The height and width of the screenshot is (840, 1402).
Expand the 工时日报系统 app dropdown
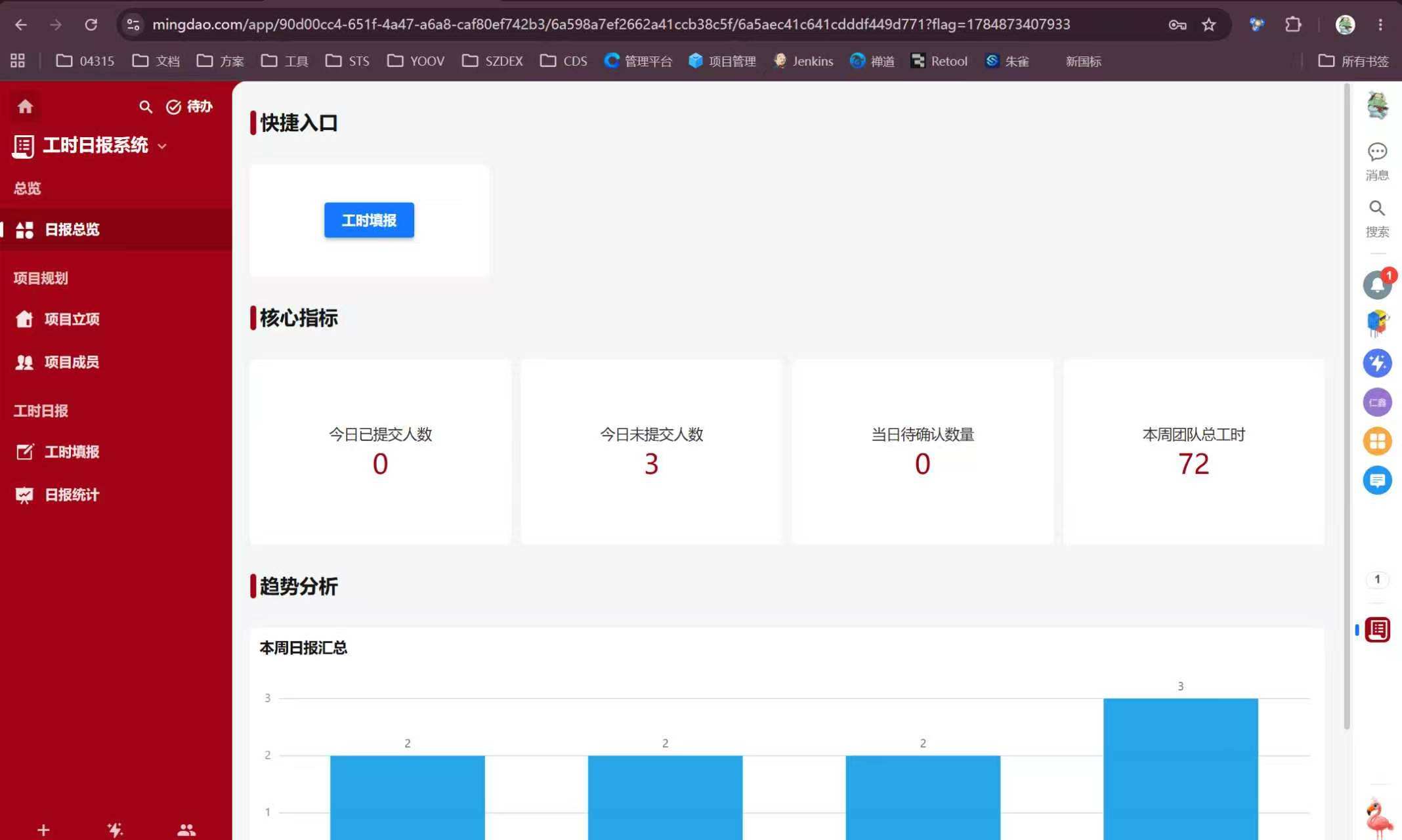(x=162, y=146)
